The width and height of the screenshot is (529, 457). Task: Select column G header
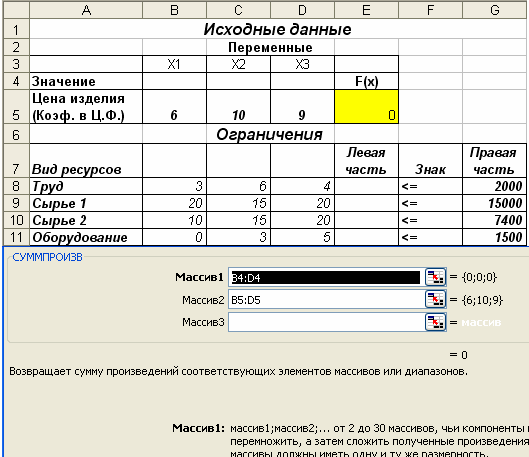coord(495,10)
